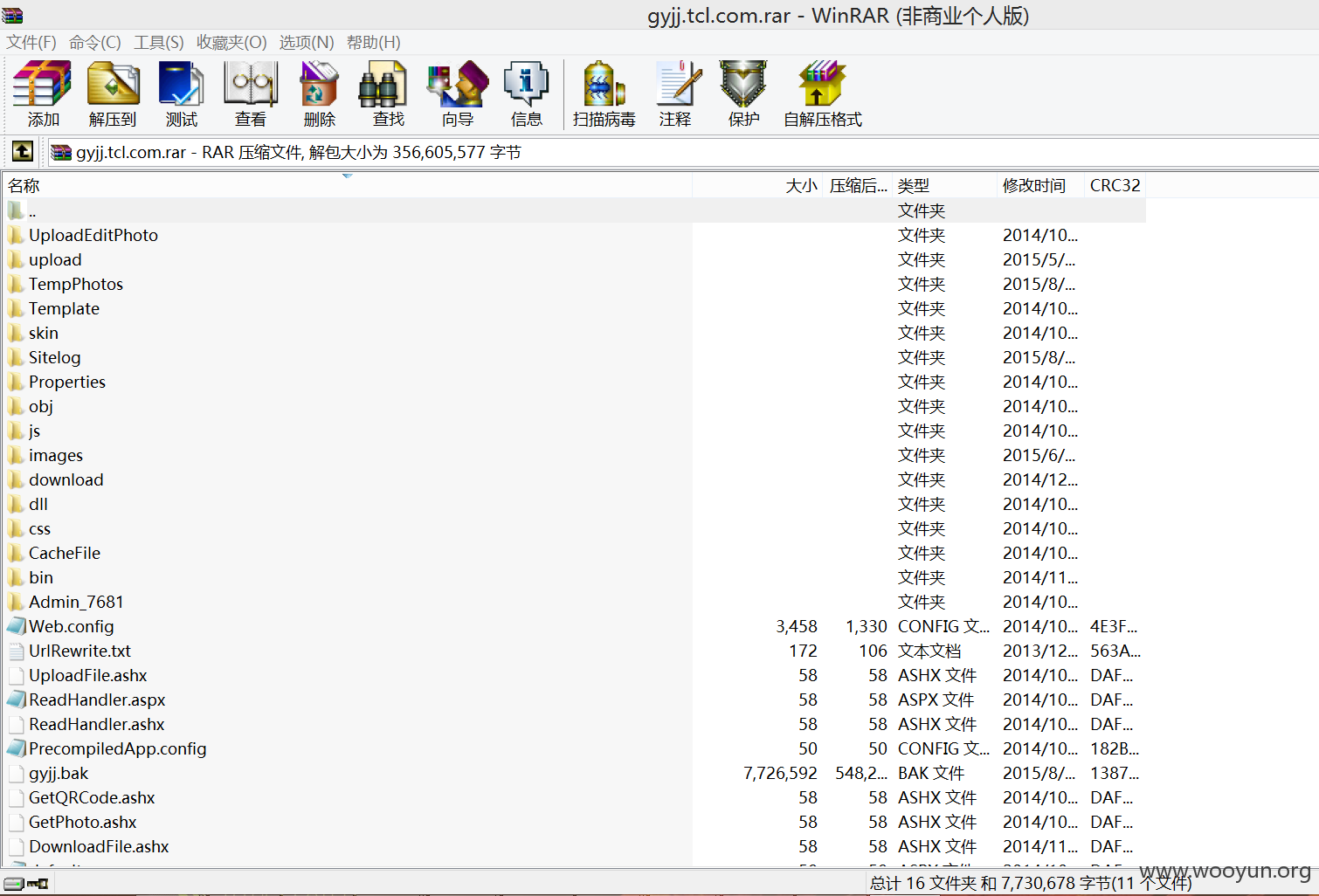Viewport: 1319px width, 896px height.
Task: Click the 添加 (Add) toolbar icon
Action: tap(42, 93)
